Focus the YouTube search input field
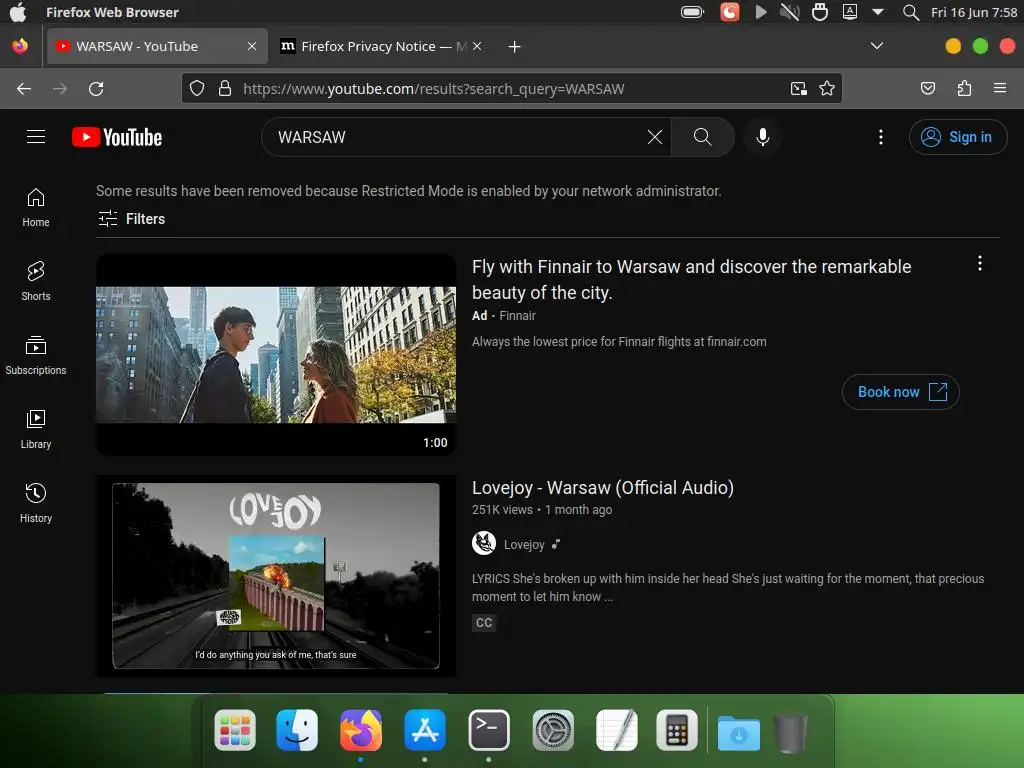 457,137
